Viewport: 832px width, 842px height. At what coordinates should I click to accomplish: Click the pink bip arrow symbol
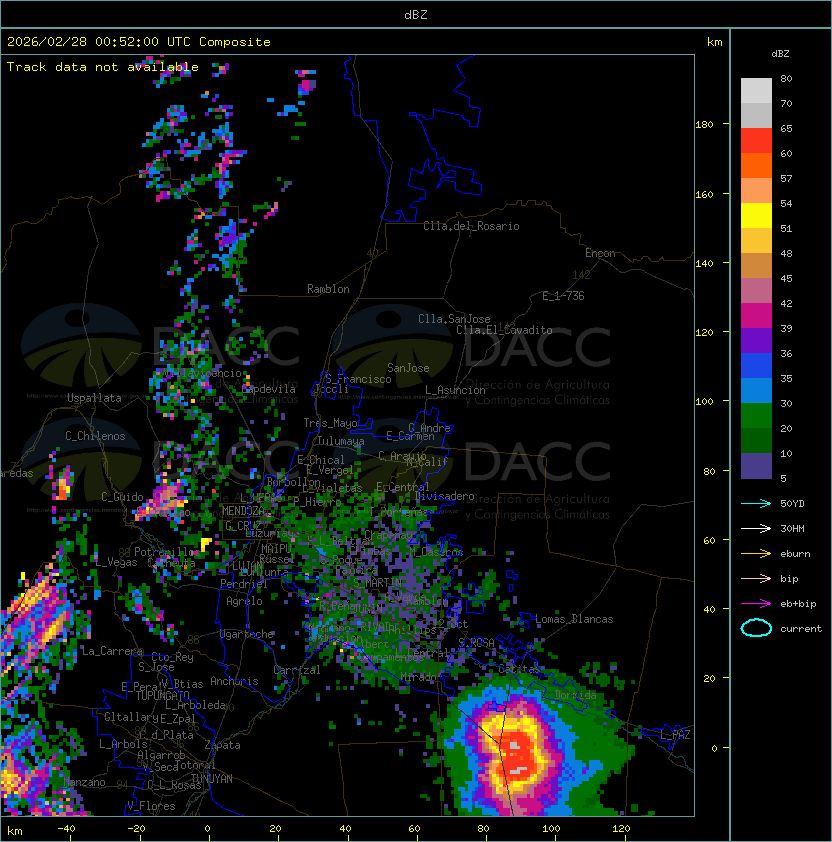click(x=756, y=578)
